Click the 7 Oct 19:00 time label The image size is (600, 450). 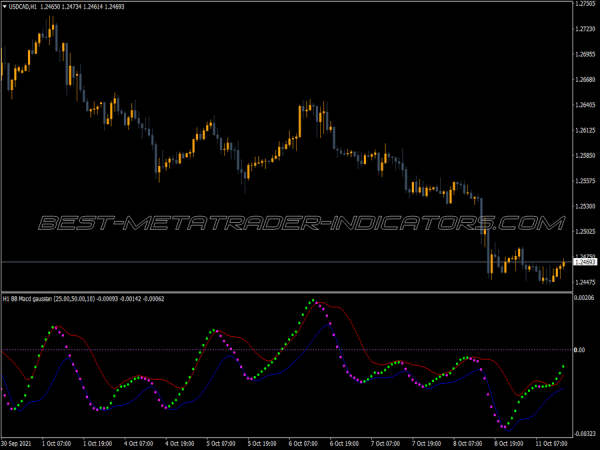coord(426,444)
